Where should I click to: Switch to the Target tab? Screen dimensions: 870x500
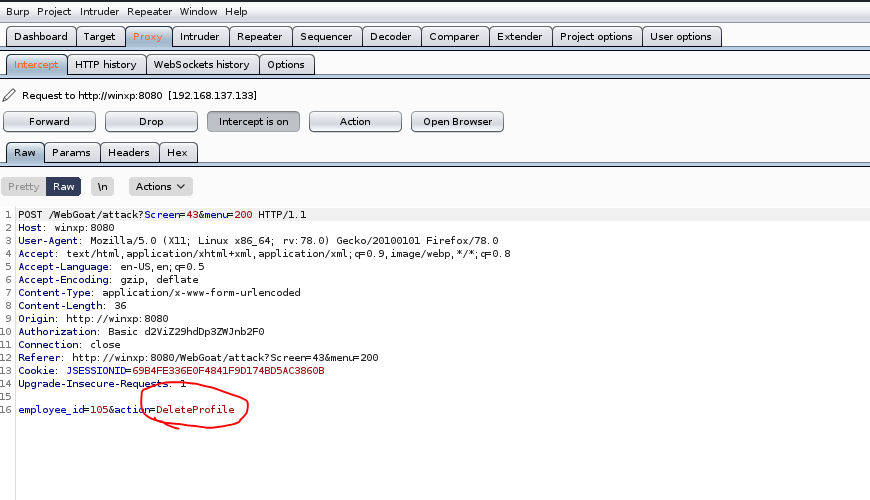99,37
